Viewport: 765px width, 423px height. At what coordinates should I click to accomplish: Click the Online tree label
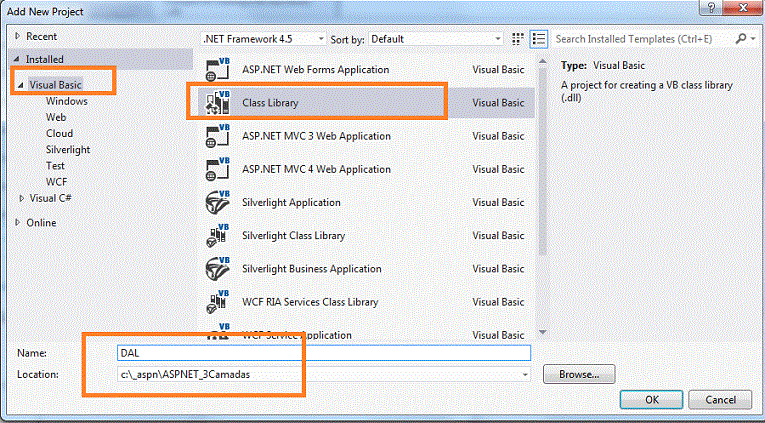pos(41,222)
